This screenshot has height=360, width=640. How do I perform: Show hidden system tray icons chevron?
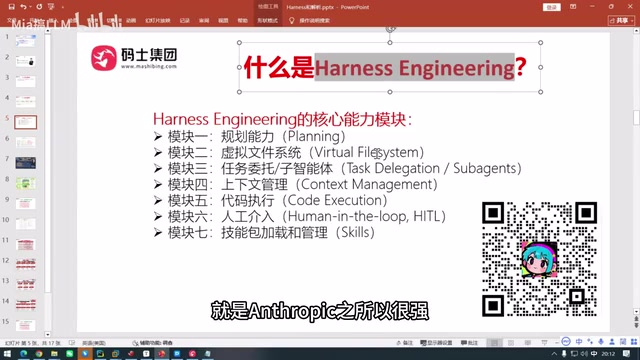pyautogui.click(x=554, y=353)
